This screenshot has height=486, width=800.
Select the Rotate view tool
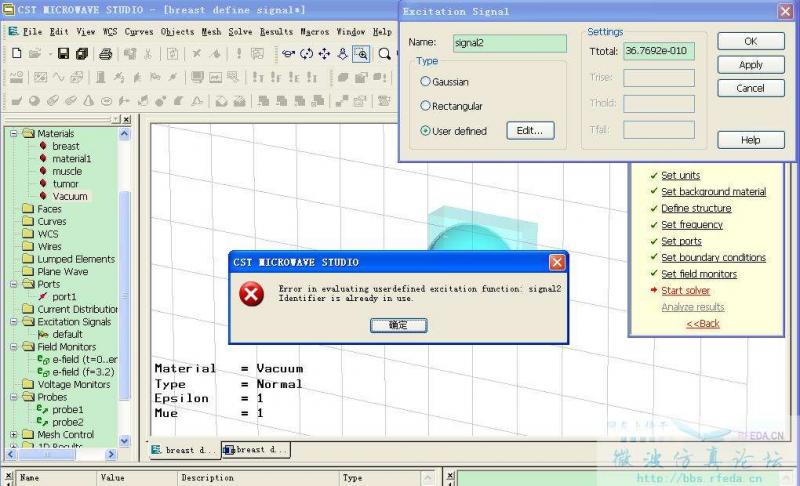click(288, 54)
